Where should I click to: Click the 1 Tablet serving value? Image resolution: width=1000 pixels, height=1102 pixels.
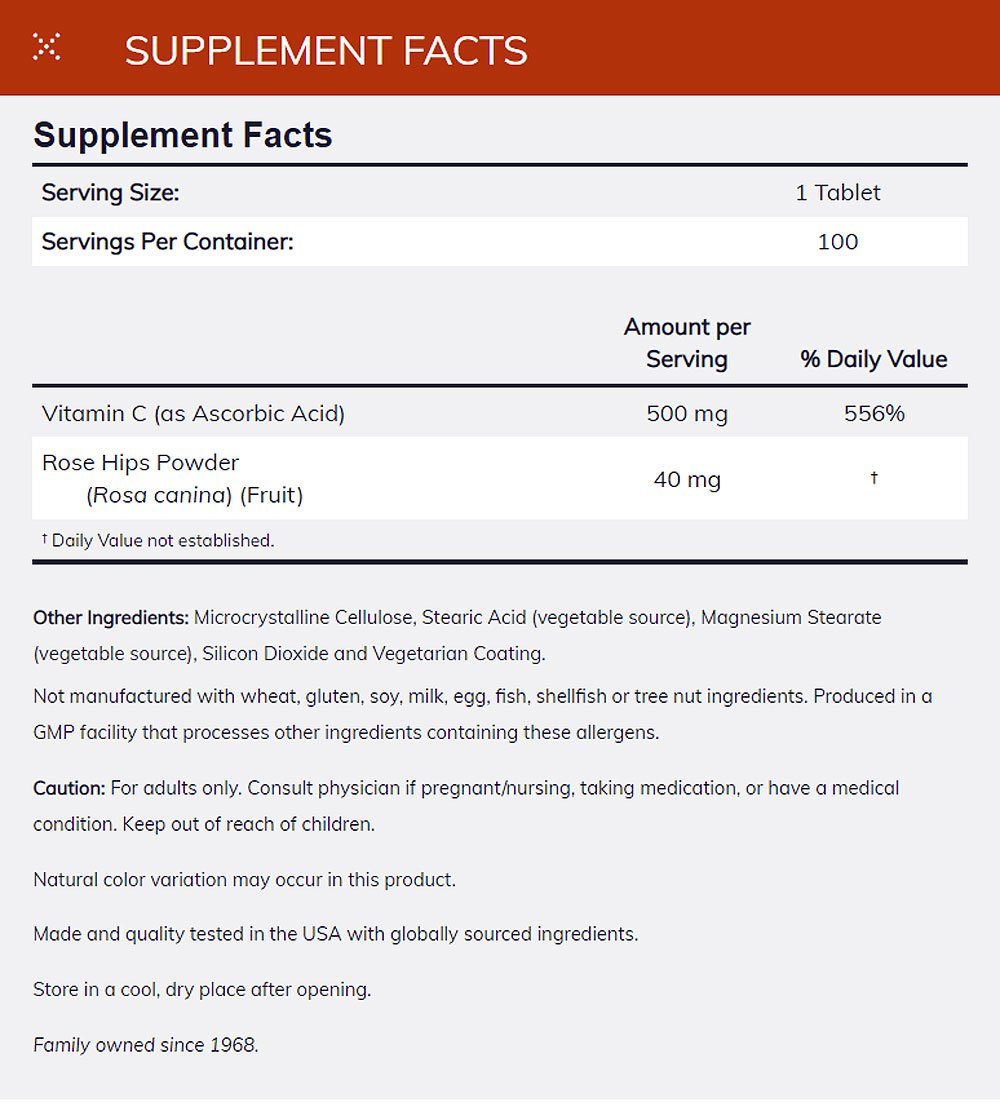838,193
